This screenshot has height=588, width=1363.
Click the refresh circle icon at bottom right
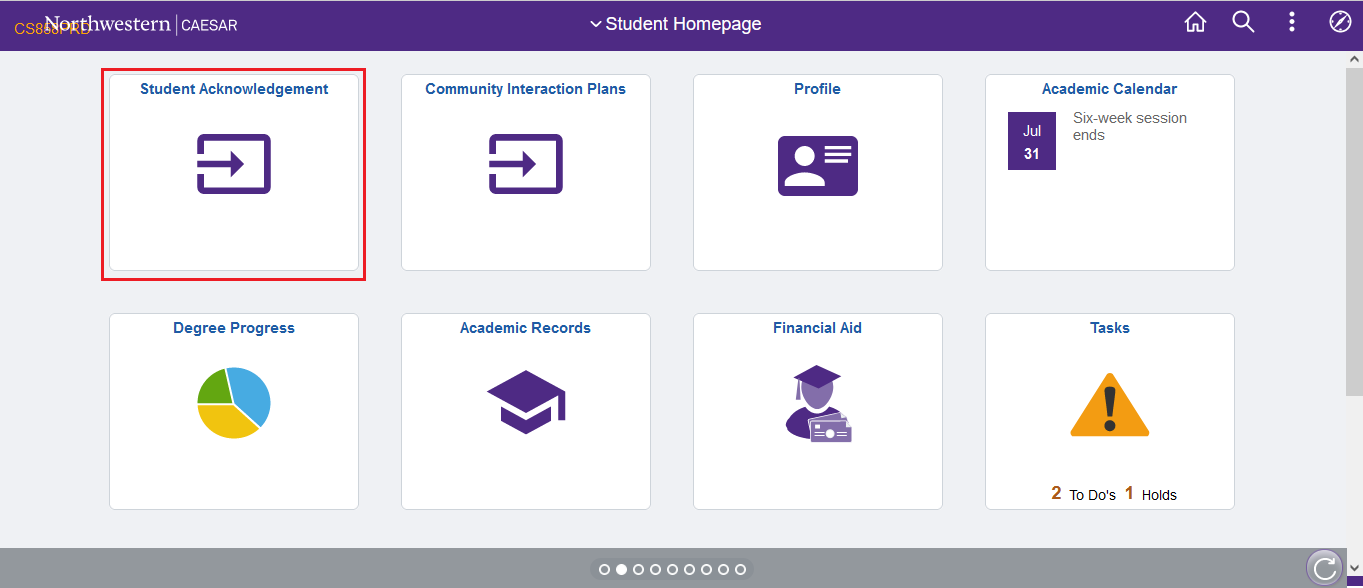click(x=1325, y=569)
